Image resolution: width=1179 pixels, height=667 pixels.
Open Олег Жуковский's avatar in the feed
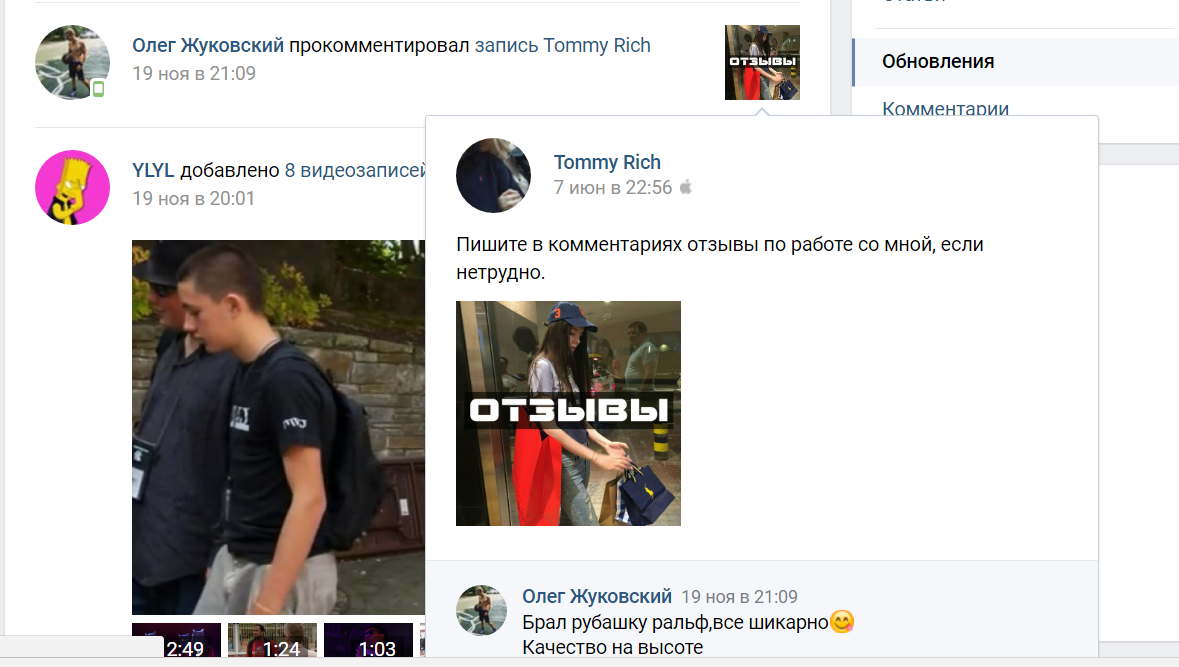72,62
